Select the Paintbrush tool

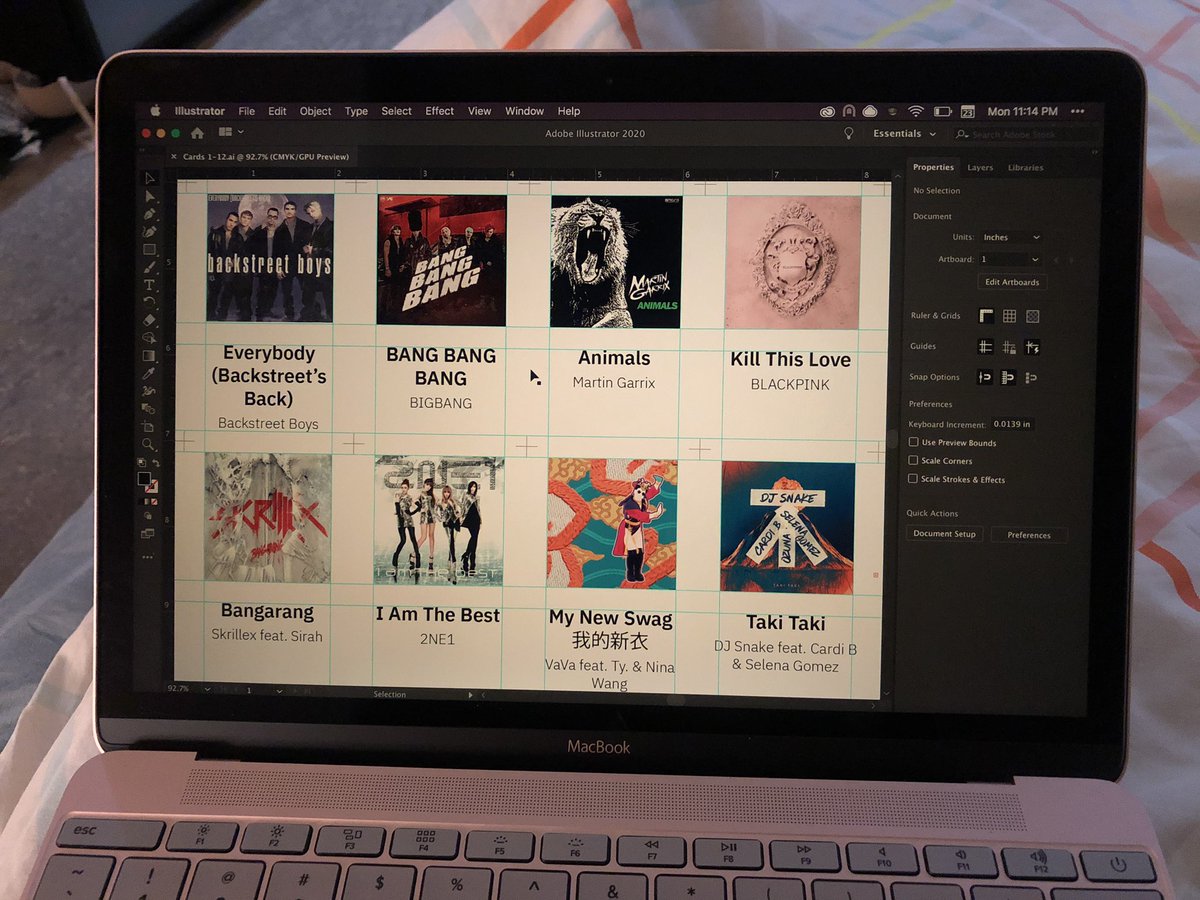point(150,267)
